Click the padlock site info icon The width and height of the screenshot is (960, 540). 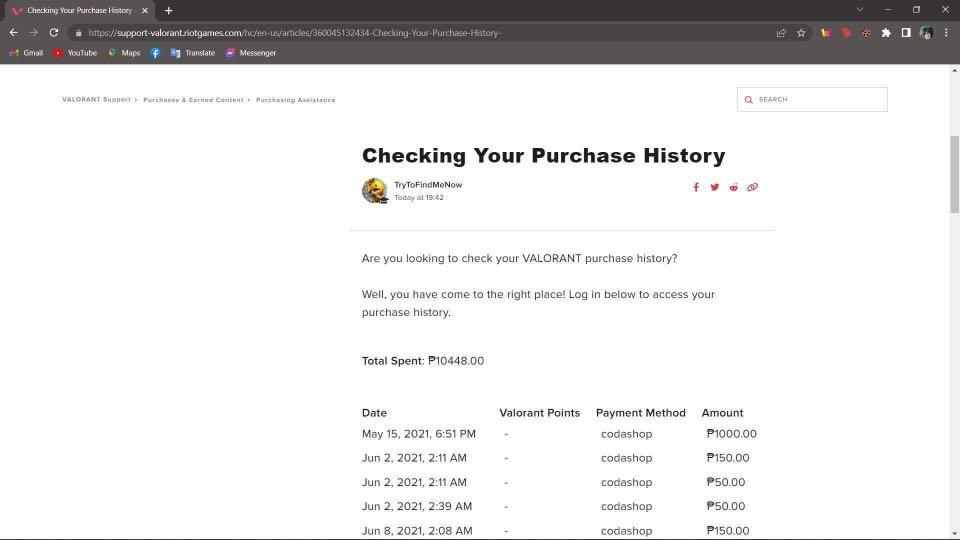78,33
